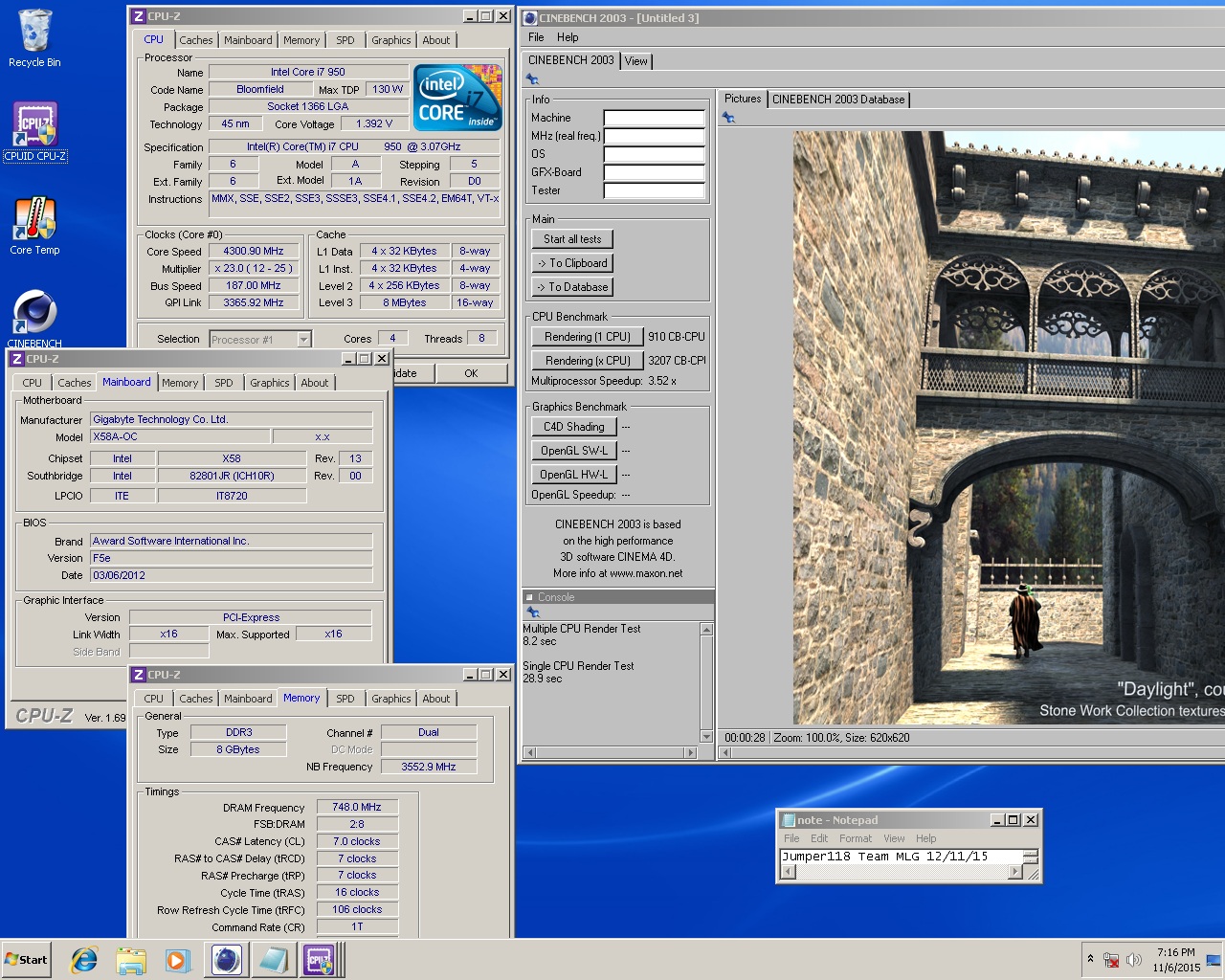Image resolution: width=1225 pixels, height=980 pixels.
Task: Launch CPUID CPU-Z desktop shortcut
Action: (x=34, y=131)
